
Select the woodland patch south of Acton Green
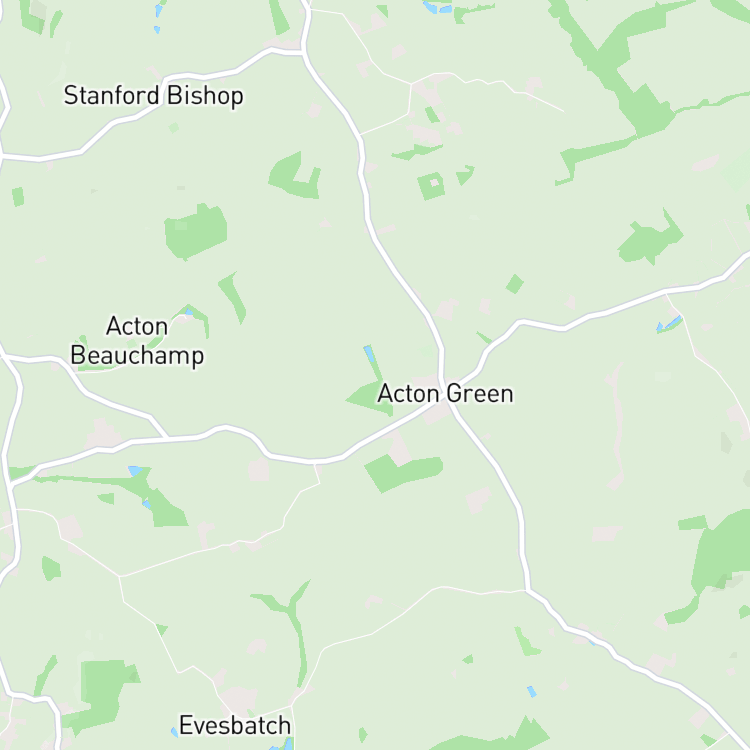403,473
